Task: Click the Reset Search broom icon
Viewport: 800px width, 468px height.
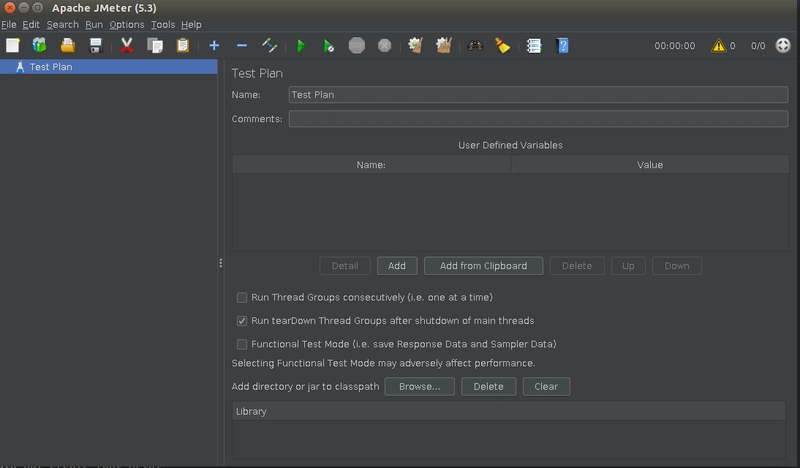Action: point(503,46)
